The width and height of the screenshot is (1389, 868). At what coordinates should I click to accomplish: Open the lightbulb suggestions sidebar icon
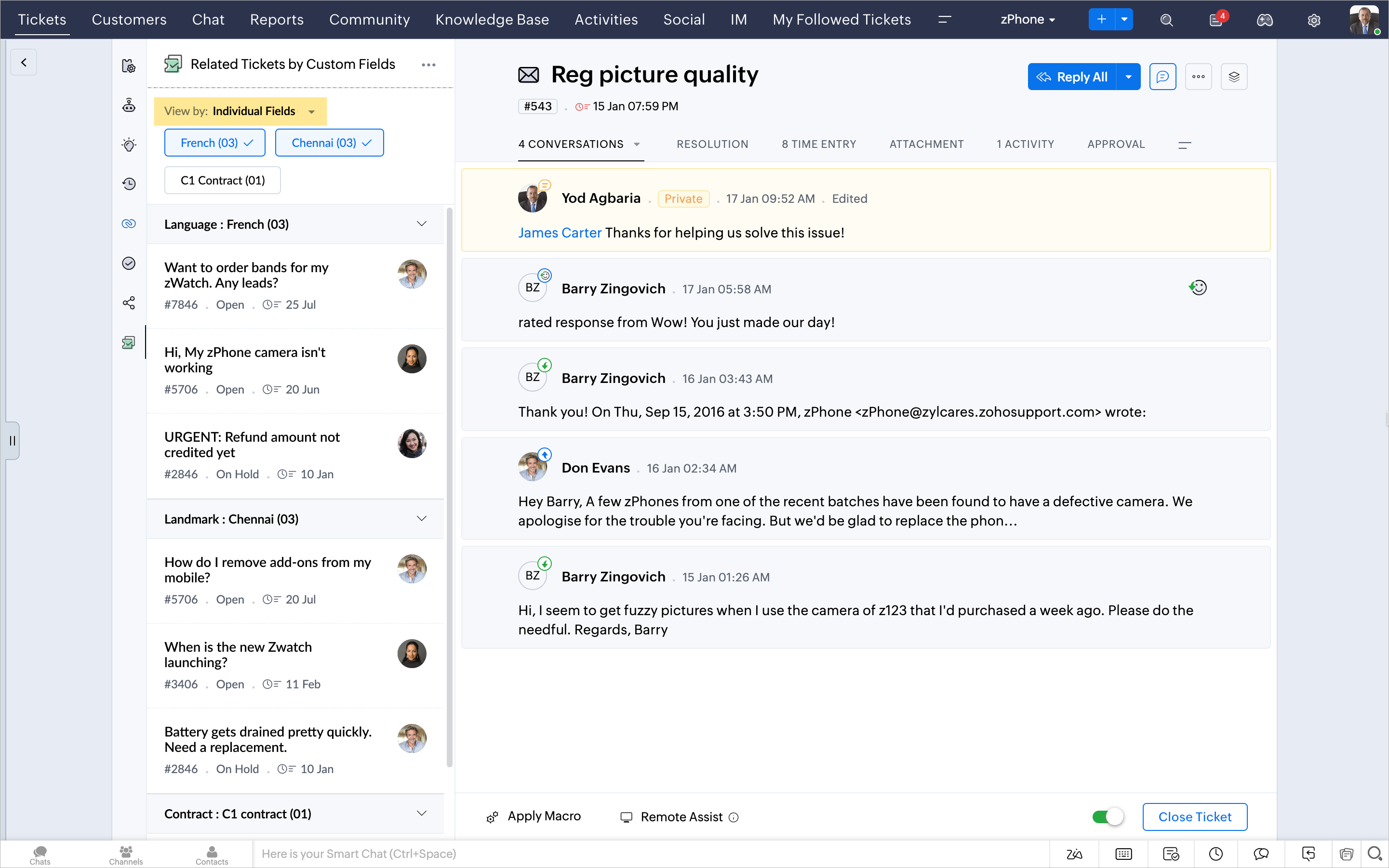(129, 145)
